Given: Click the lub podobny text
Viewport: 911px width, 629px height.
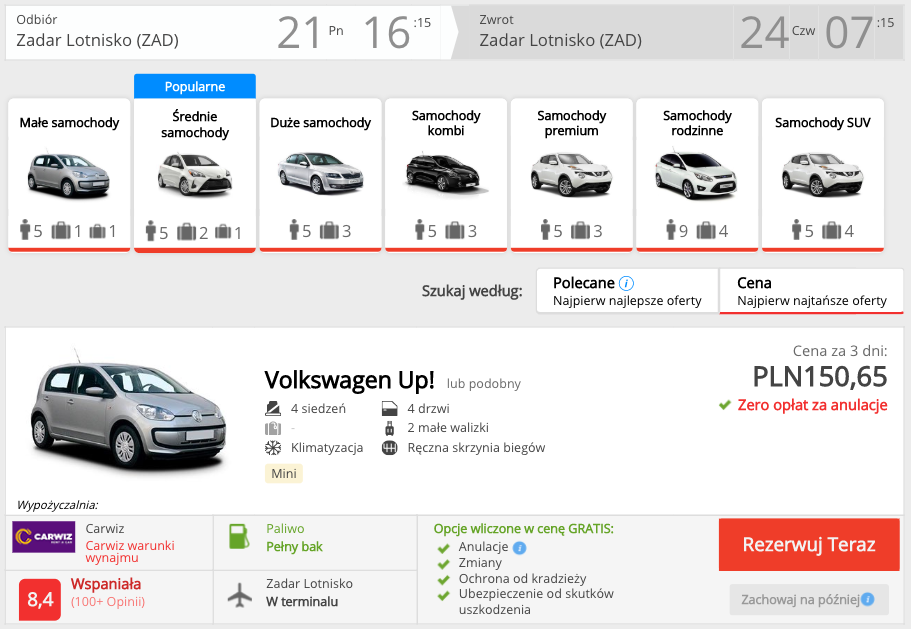Looking at the screenshot, I should [x=483, y=384].
